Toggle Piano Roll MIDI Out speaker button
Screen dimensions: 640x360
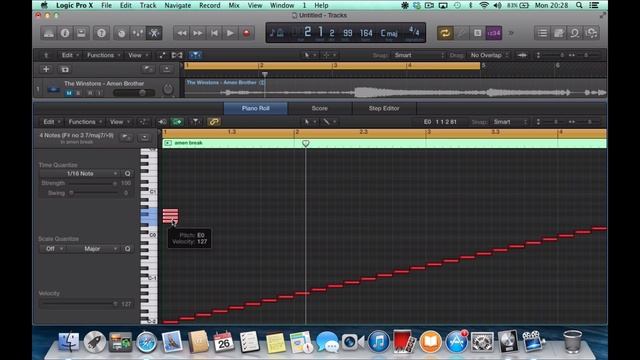coord(162,122)
